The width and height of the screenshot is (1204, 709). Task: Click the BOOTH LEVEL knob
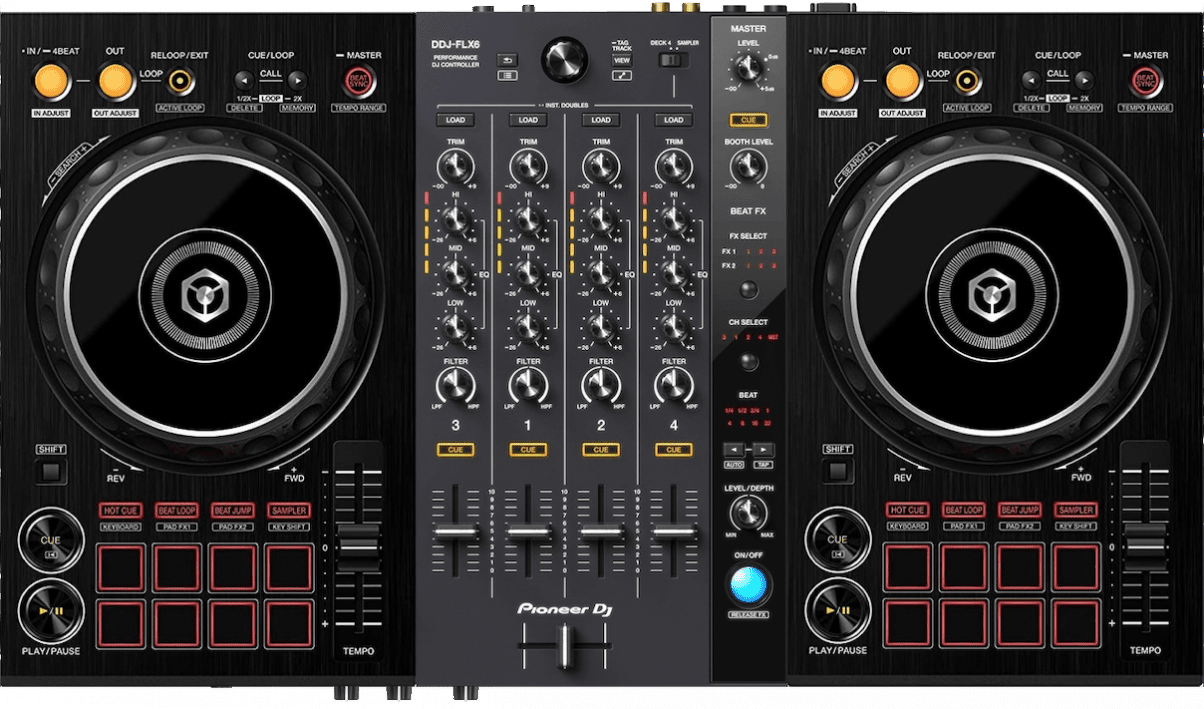748,169
